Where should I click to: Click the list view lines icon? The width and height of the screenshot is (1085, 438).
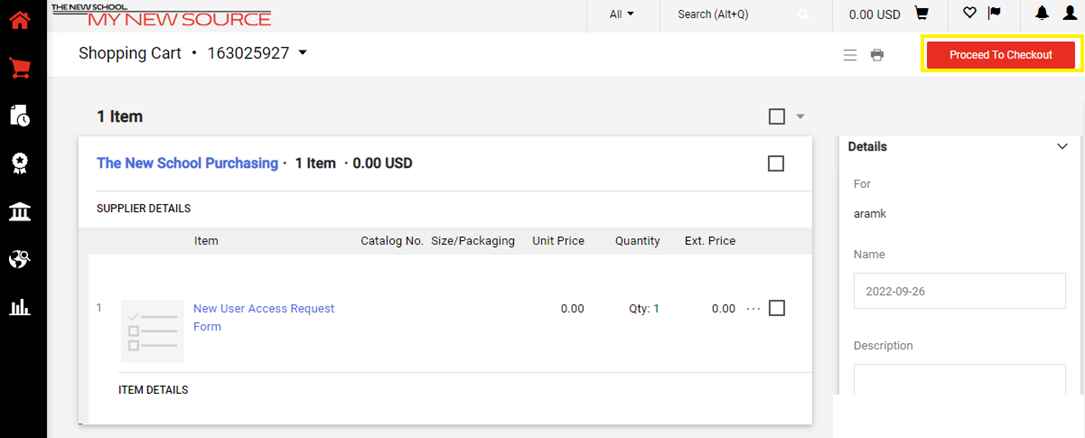850,55
